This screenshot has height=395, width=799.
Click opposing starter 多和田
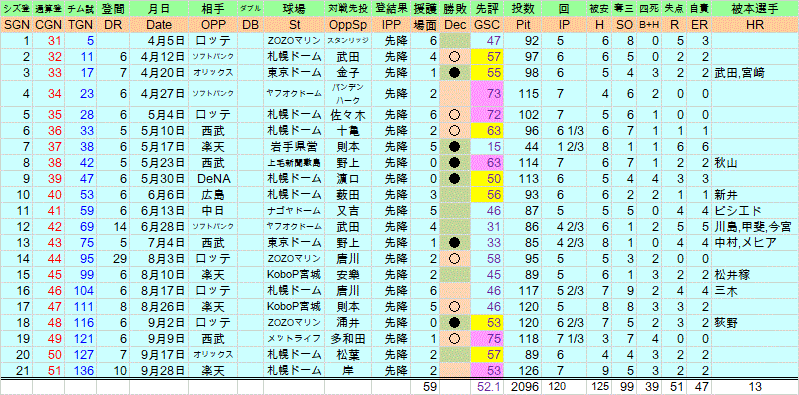[x=348, y=338]
